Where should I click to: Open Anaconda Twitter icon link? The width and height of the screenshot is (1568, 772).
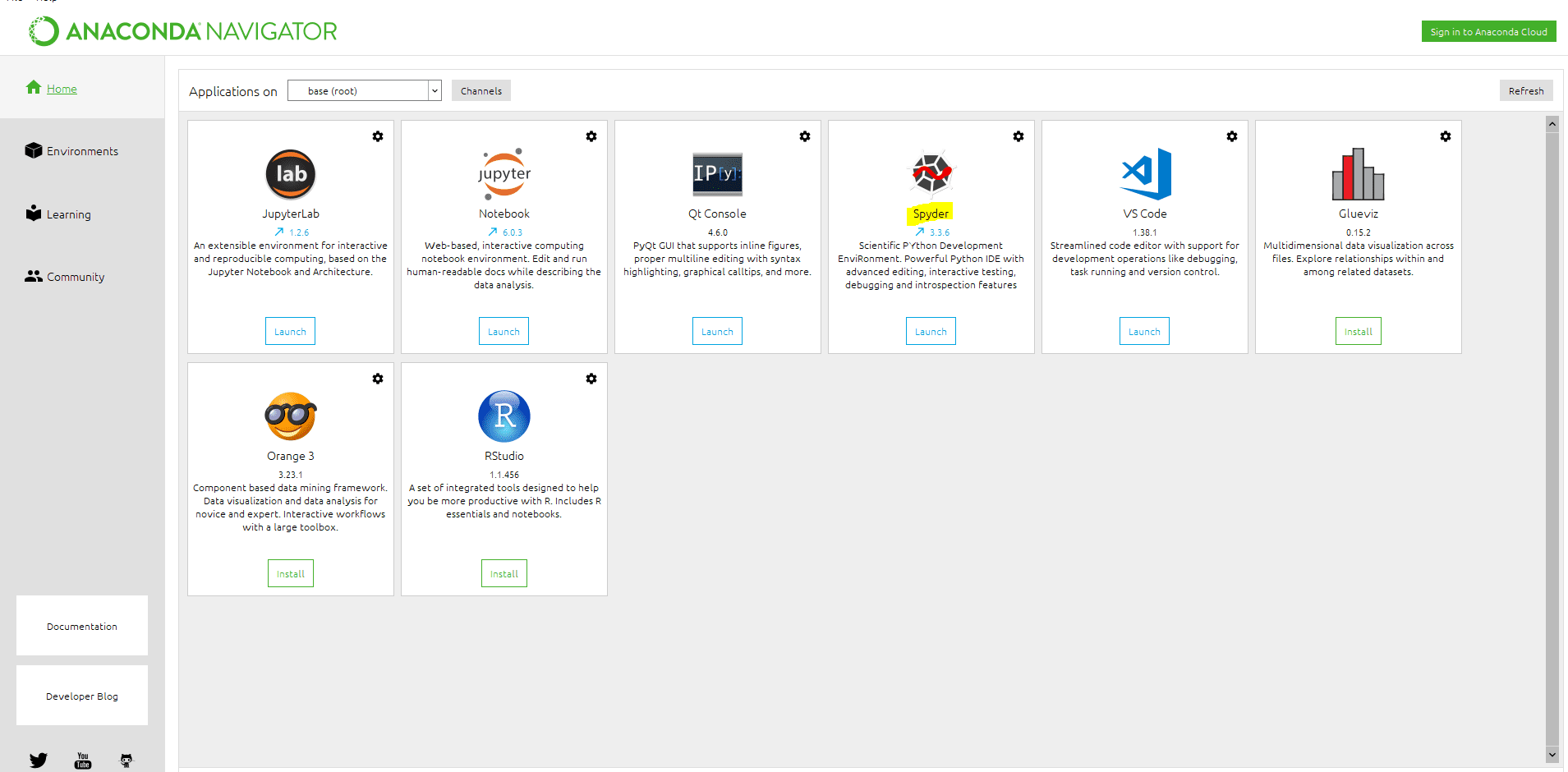tap(39, 761)
